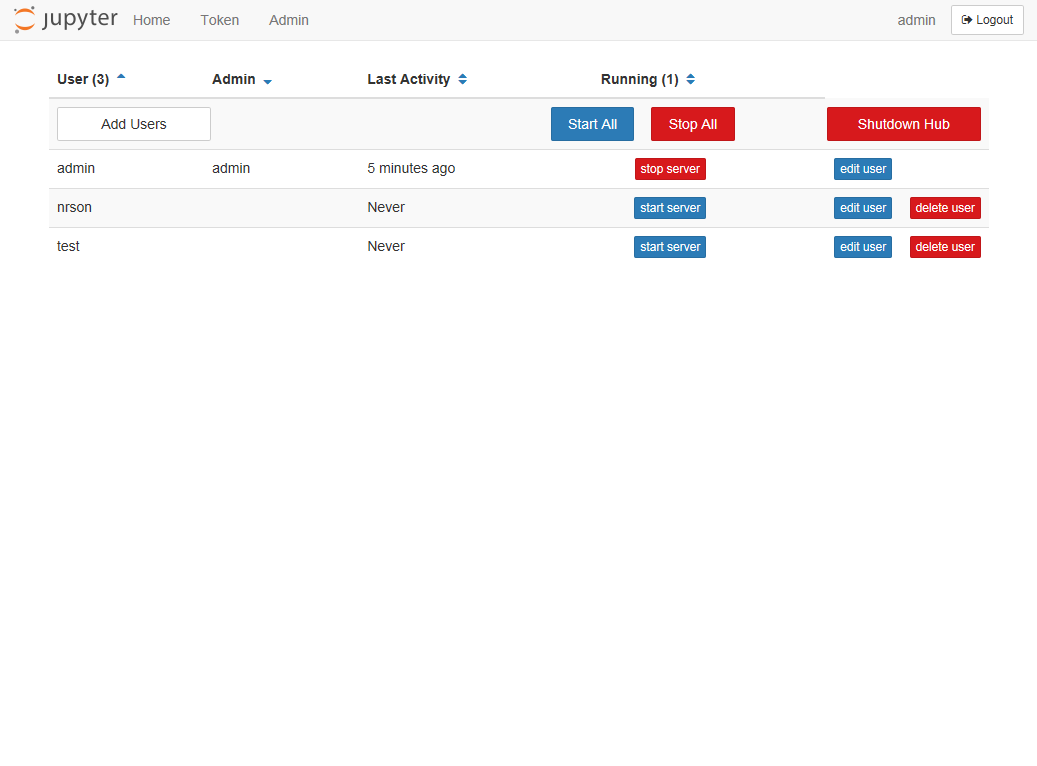Click the Jupyter logo
Viewport: 1037px width, 766px height.
(x=65, y=19)
